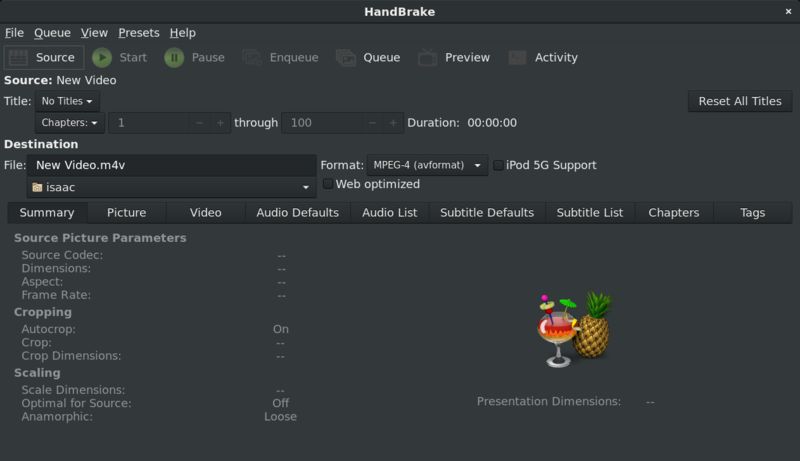Click the green Pause icon

pos(174,58)
